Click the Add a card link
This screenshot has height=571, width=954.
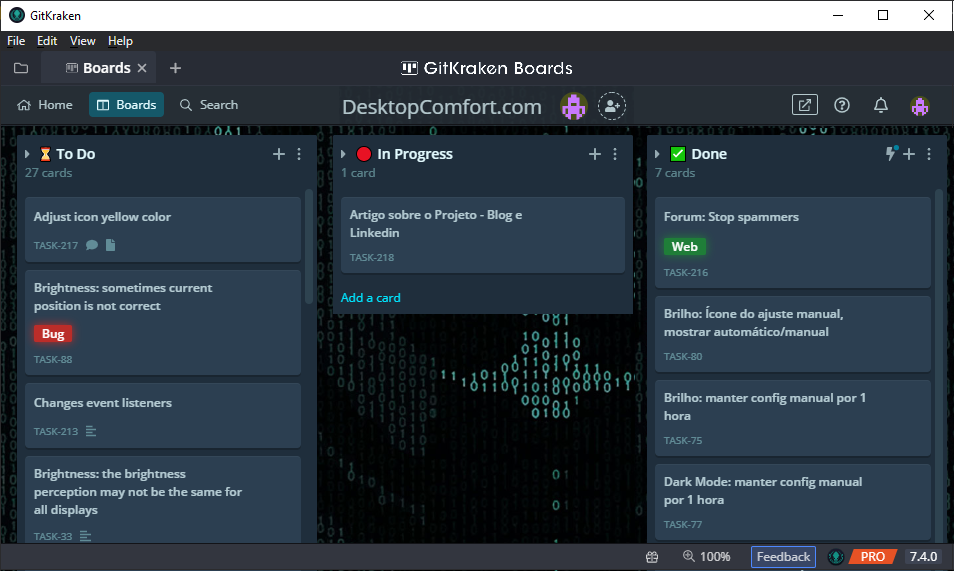coord(370,298)
